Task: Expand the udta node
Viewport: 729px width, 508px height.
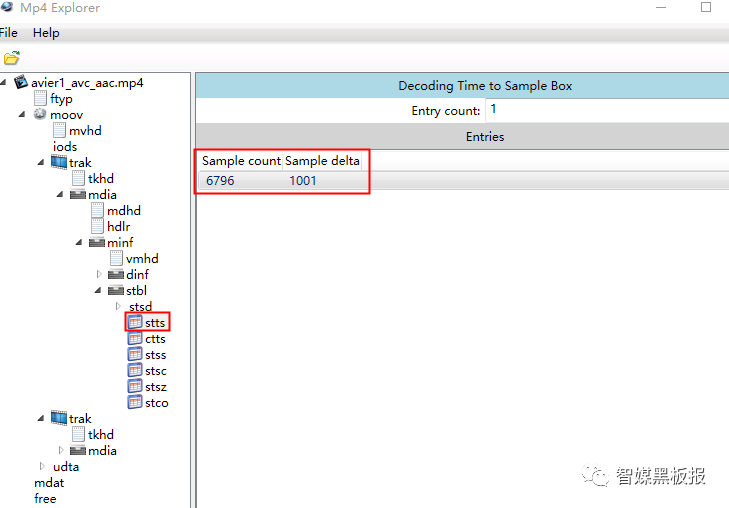Action: tap(42, 466)
